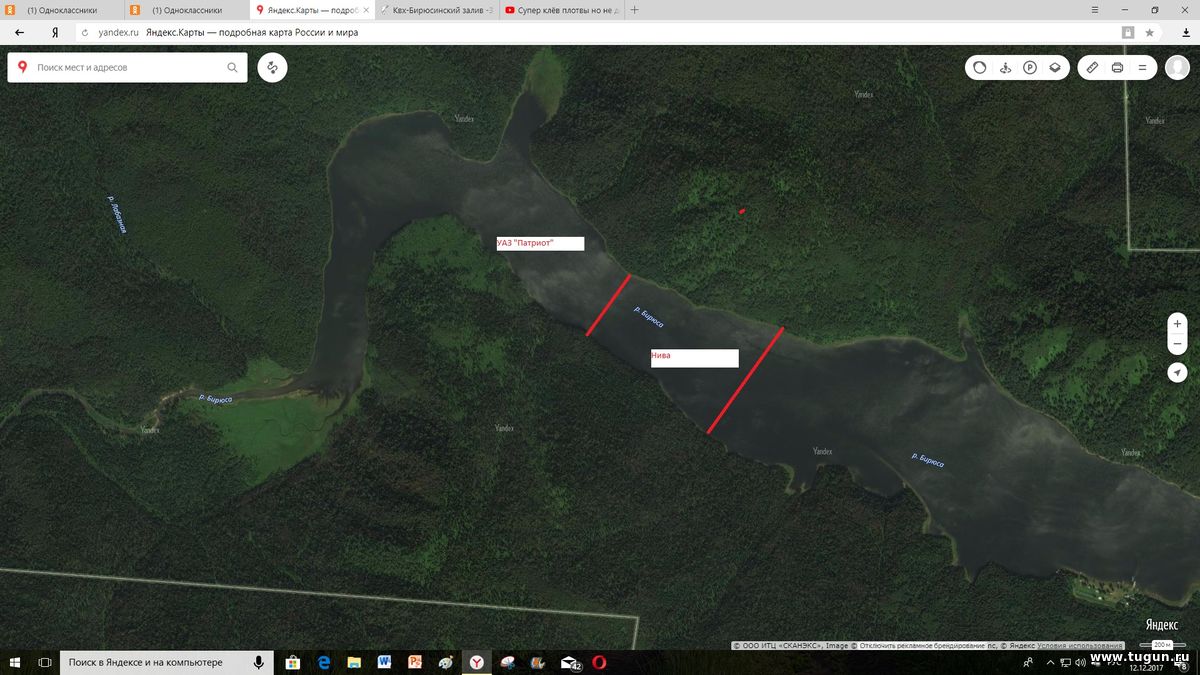
Task: Select Yandex Browser taskbar icon
Action: pos(477,662)
